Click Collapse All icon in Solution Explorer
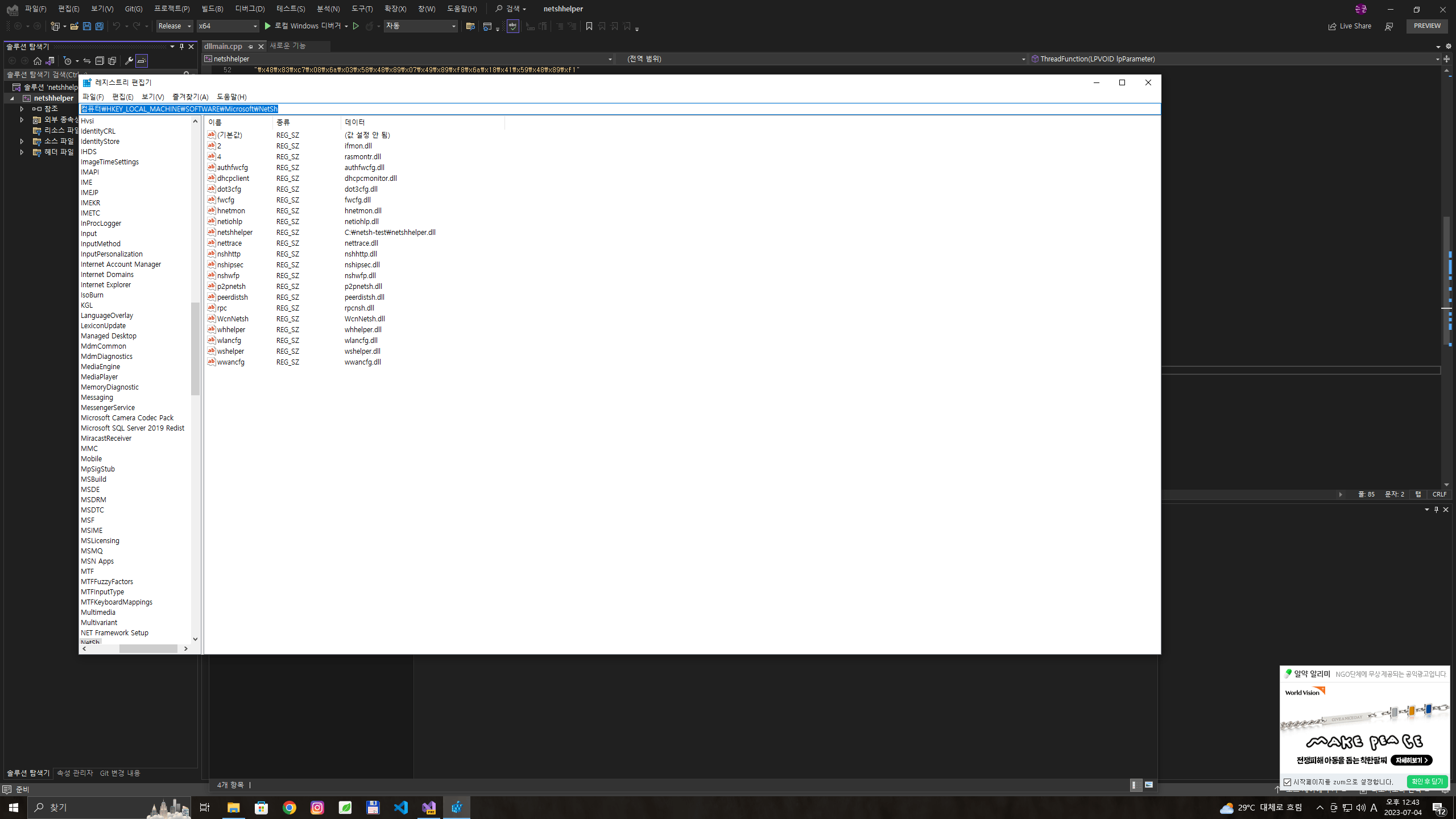The width and height of the screenshot is (1456, 819). pos(100,61)
